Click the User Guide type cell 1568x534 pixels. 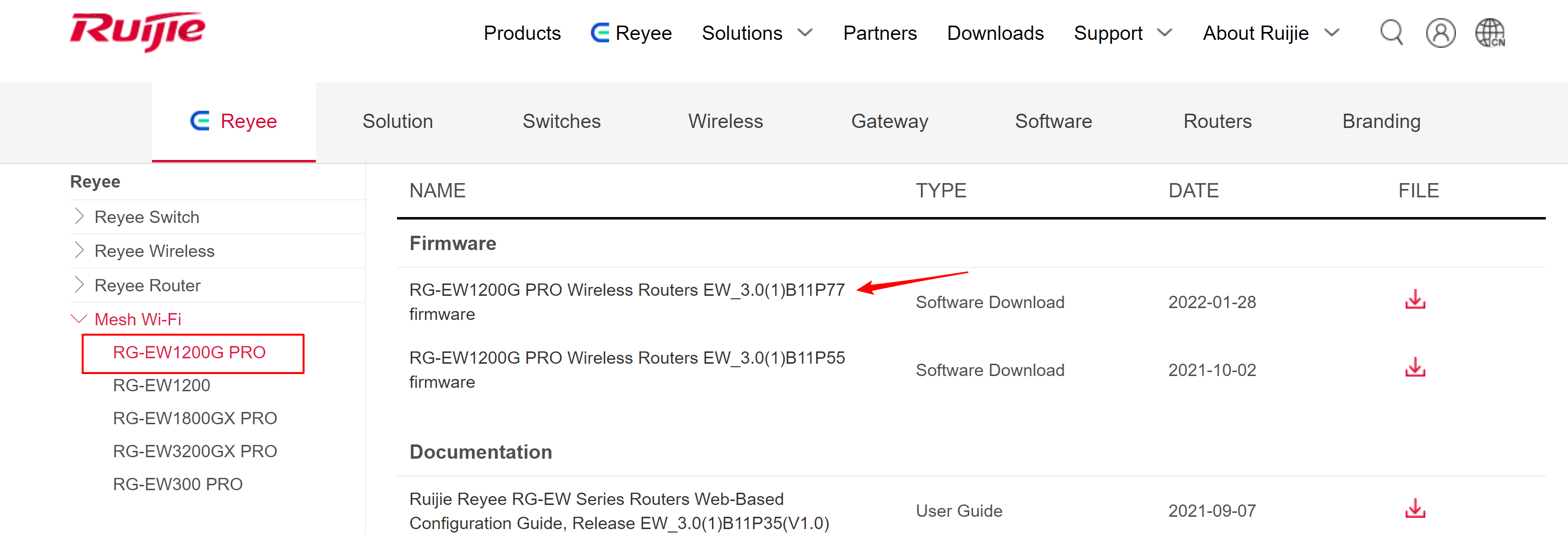959,511
